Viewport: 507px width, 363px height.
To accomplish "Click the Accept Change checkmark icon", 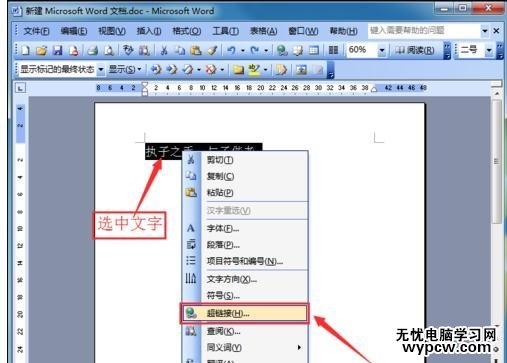I will [x=188, y=69].
